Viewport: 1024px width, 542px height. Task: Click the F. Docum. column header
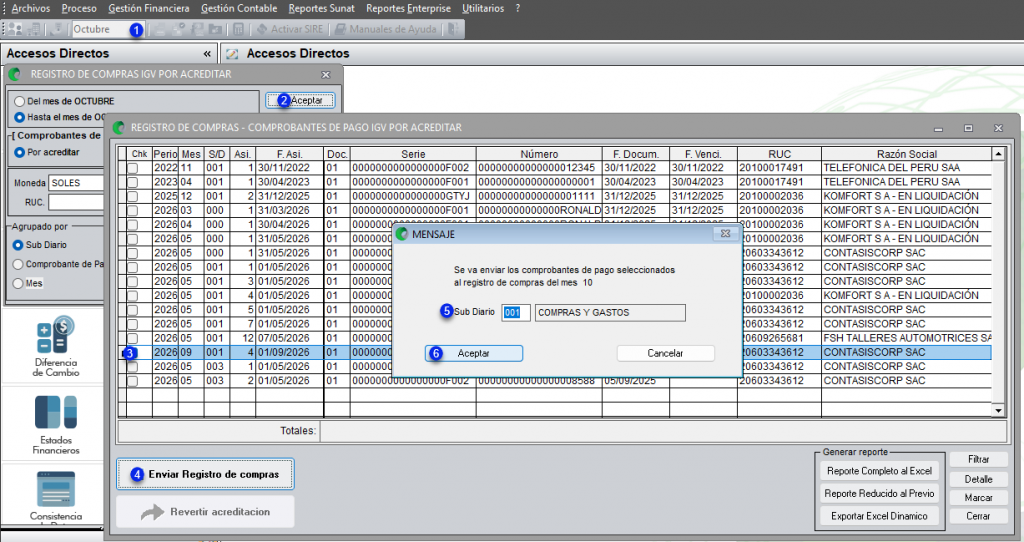[x=635, y=154]
